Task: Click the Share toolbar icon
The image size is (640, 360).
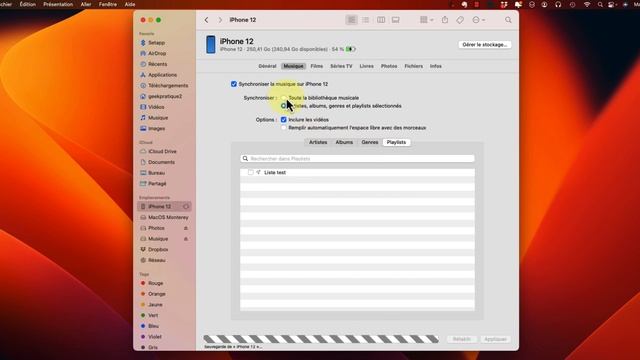Action: point(445,20)
